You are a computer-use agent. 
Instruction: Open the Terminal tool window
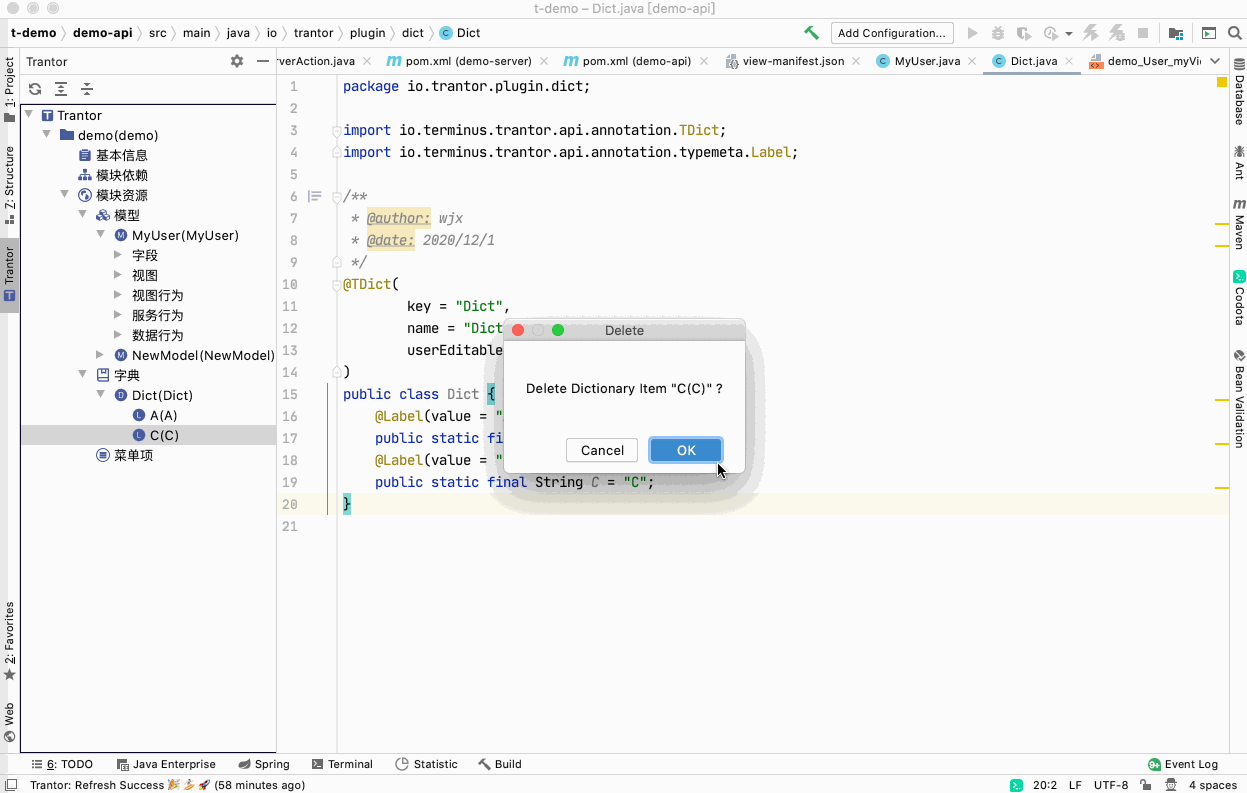point(342,764)
